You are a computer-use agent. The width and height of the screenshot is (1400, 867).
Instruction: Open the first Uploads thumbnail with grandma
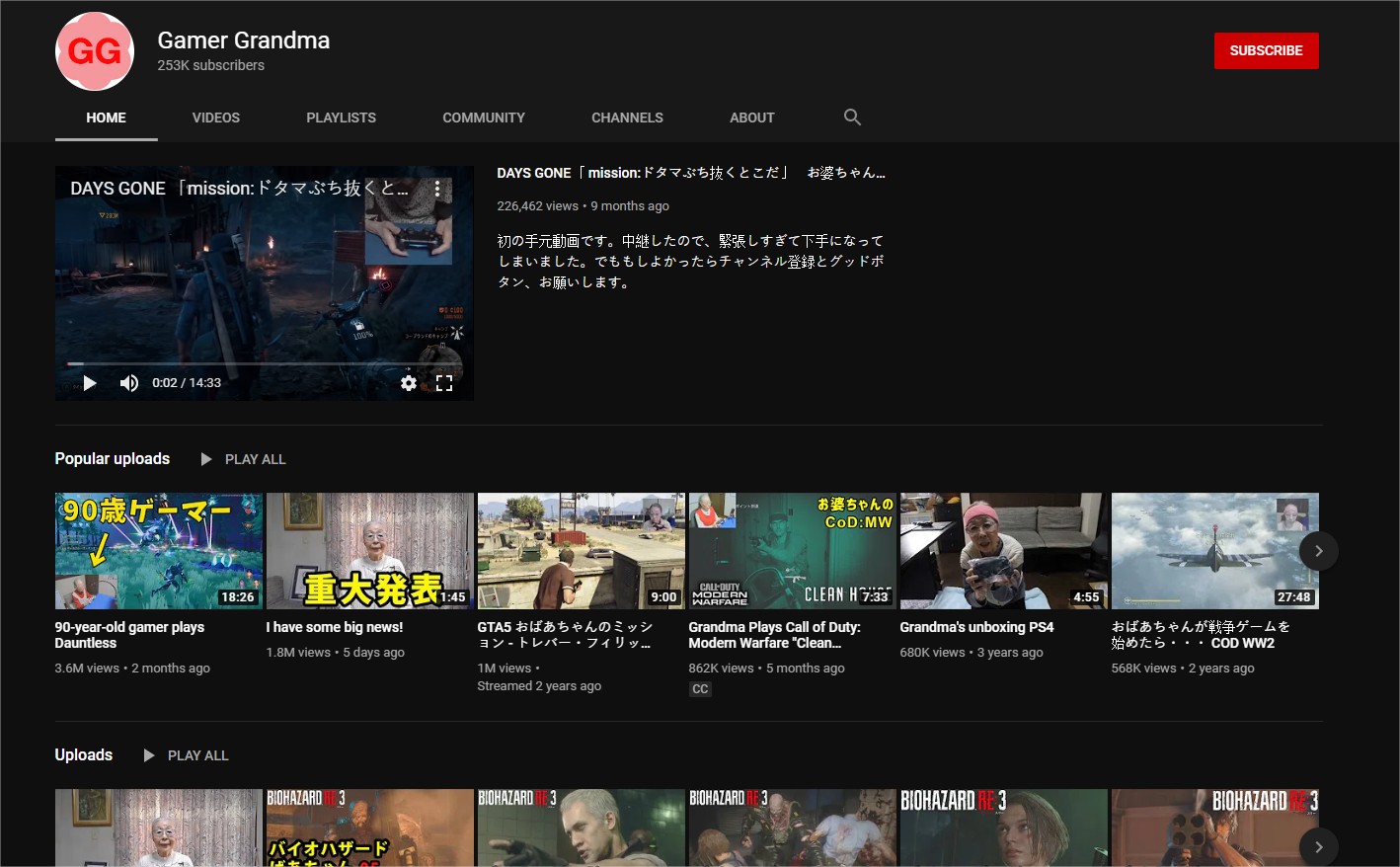coord(159,828)
